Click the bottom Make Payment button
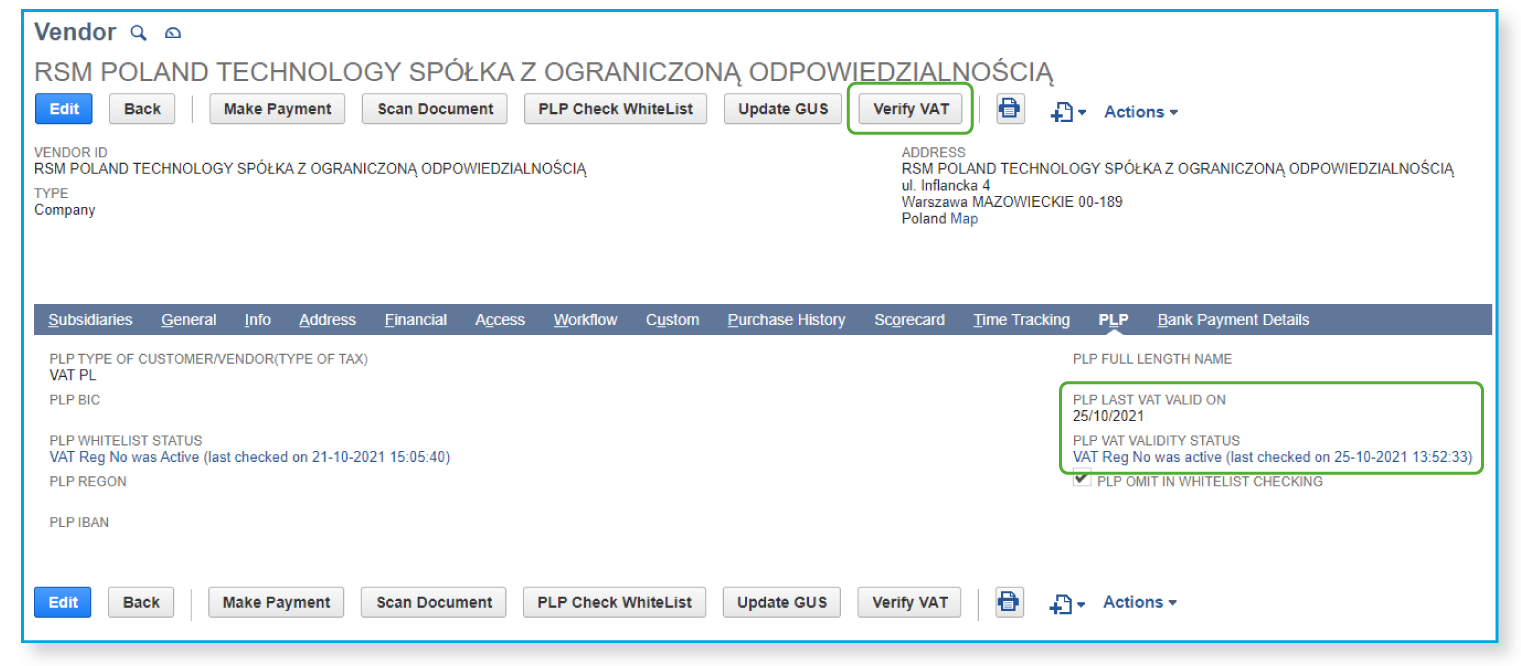The width and height of the screenshot is (1521, 666). [276, 602]
